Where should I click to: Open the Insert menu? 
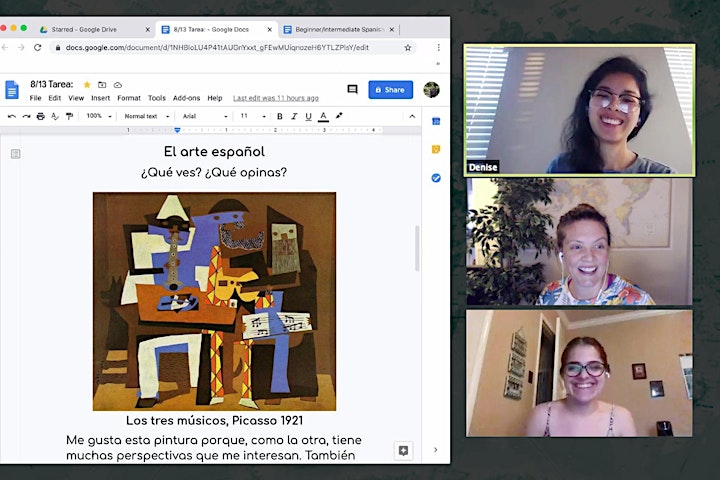click(x=101, y=98)
